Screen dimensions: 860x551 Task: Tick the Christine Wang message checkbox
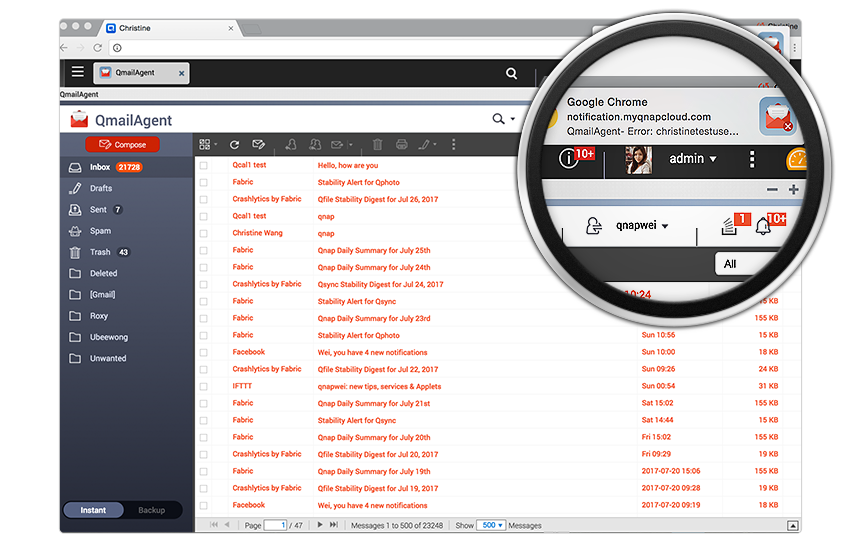click(203, 233)
